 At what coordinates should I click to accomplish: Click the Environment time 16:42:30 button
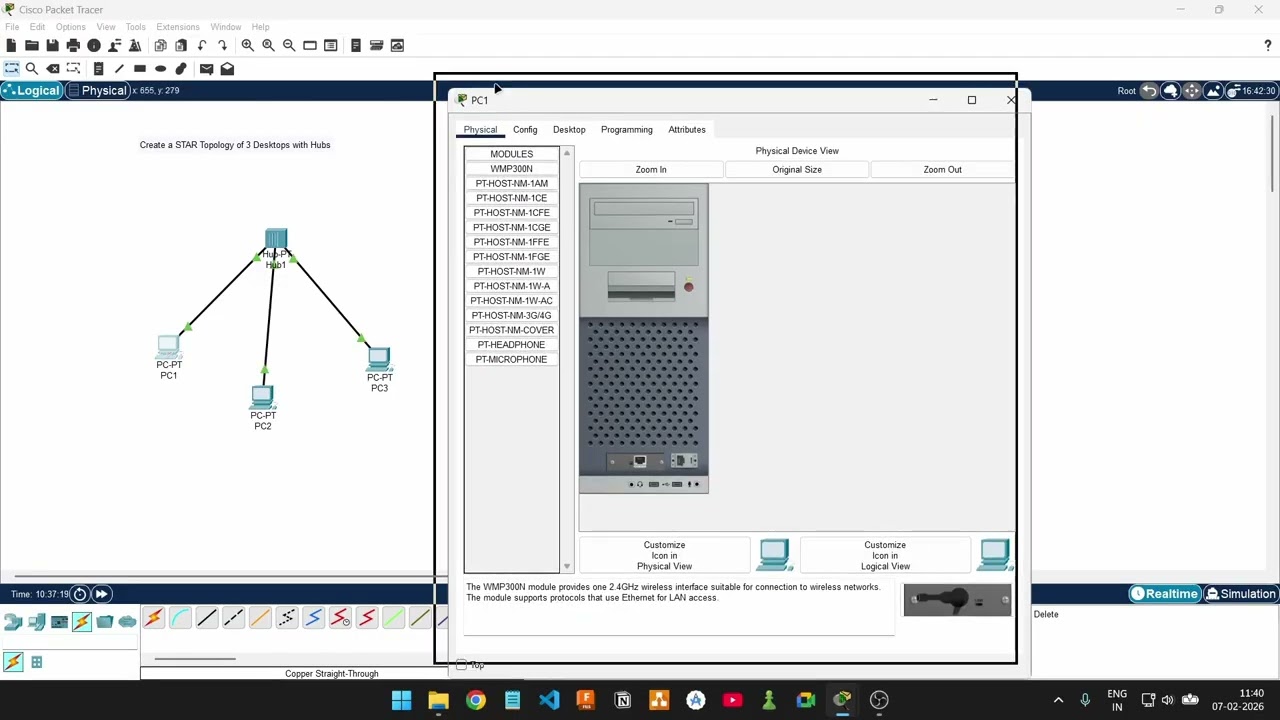[1251, 91]
